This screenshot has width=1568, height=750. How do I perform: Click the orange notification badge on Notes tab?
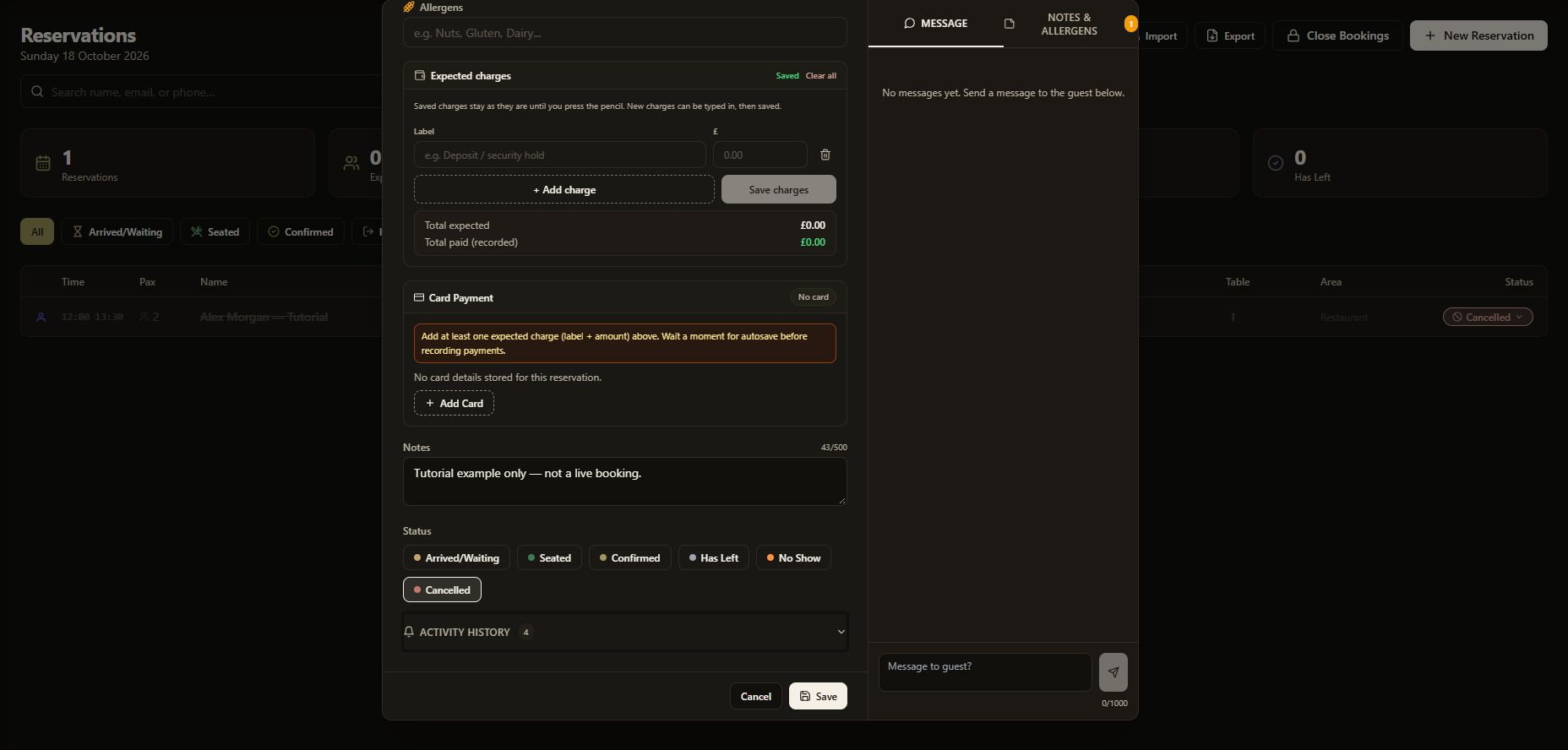click(x=1130, y=24)
